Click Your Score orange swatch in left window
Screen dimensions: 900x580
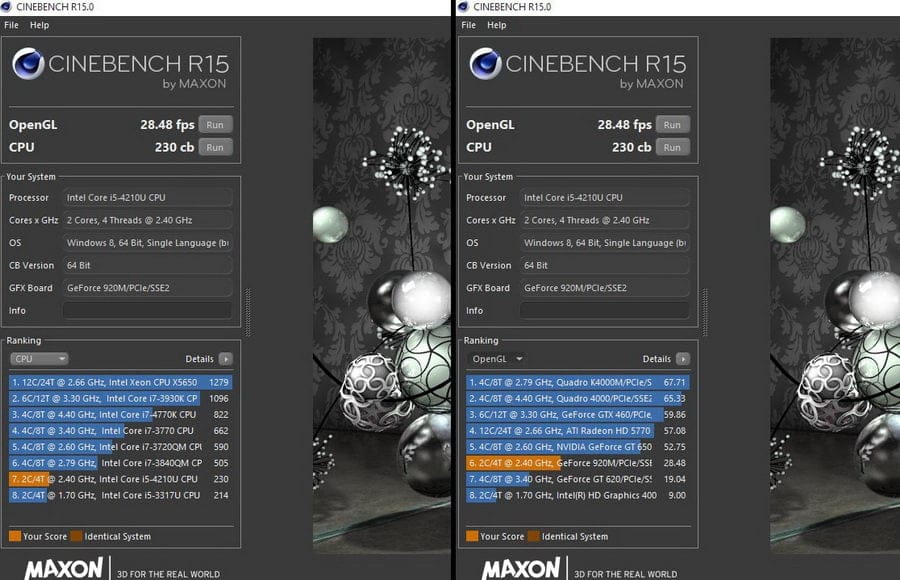pyautogui.click(x=15, y=536)
